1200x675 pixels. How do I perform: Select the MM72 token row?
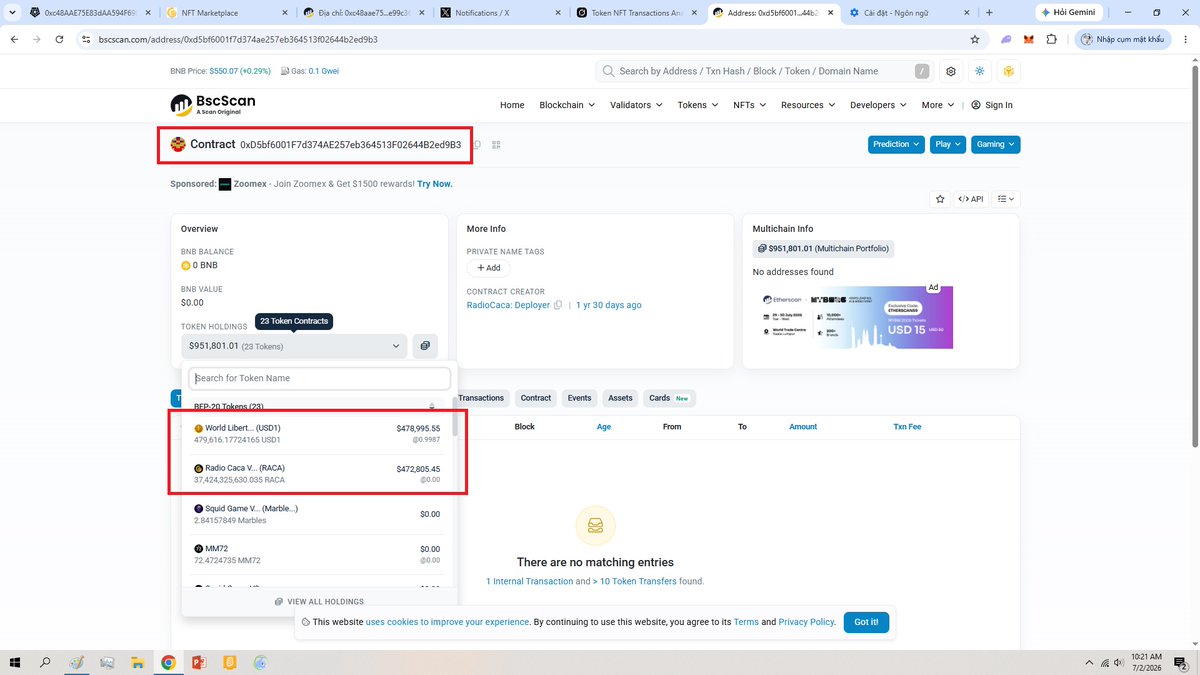317,554
